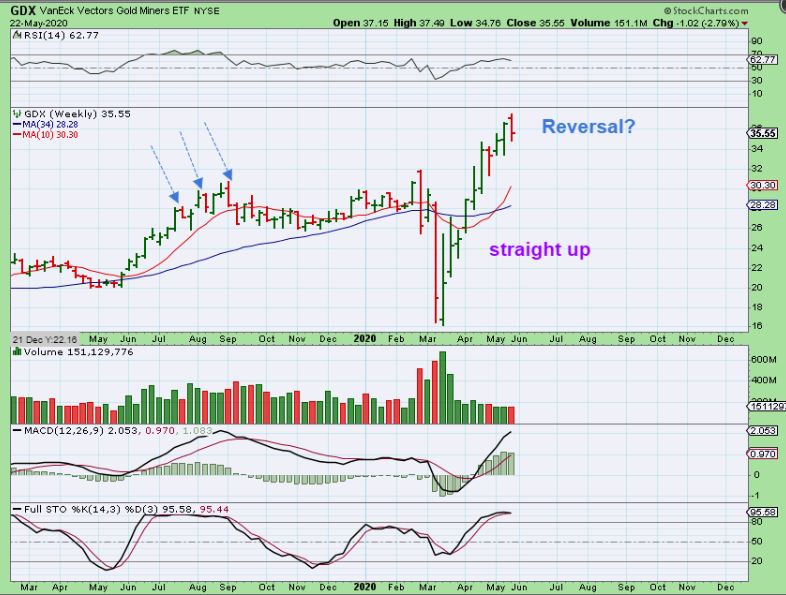
Task: Click the GDX (Weekly) bar-chart legend icon
Action: click(x=17, y=114)
